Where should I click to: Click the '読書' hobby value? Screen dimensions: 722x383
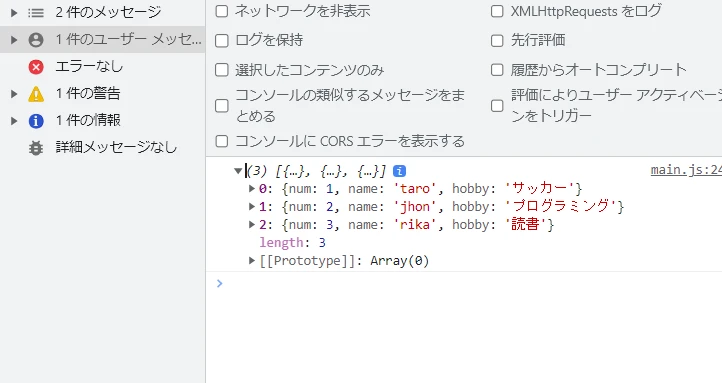pyautogui.click(x=526, y=224)
